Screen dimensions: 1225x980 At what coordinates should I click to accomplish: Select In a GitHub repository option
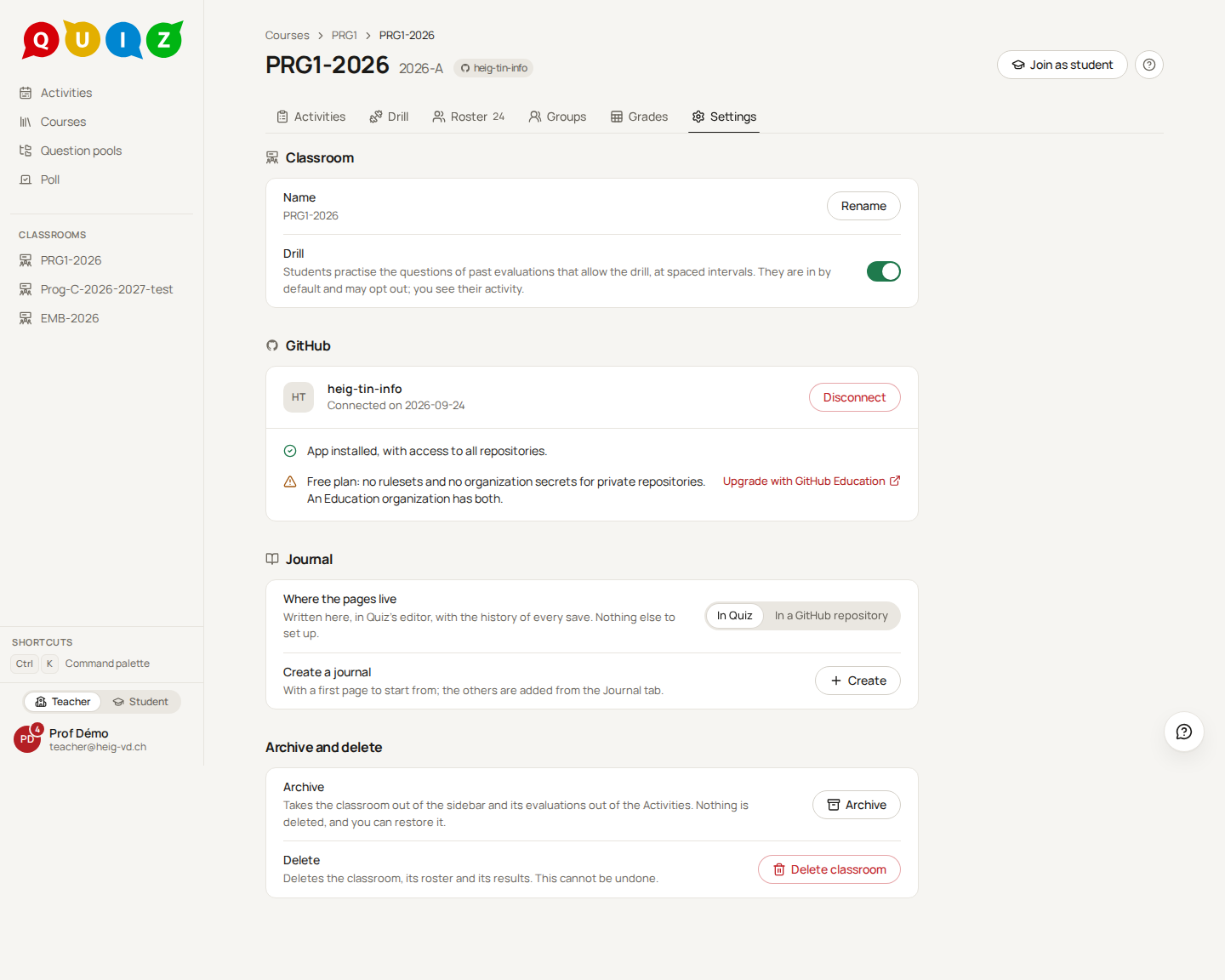coord(831,616)
